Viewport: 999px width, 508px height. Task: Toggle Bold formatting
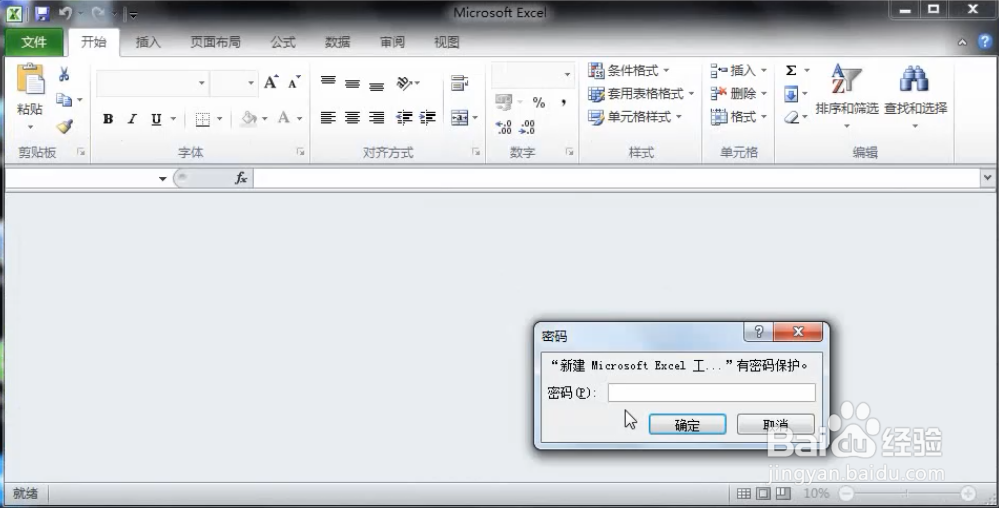tap(108, 119)
